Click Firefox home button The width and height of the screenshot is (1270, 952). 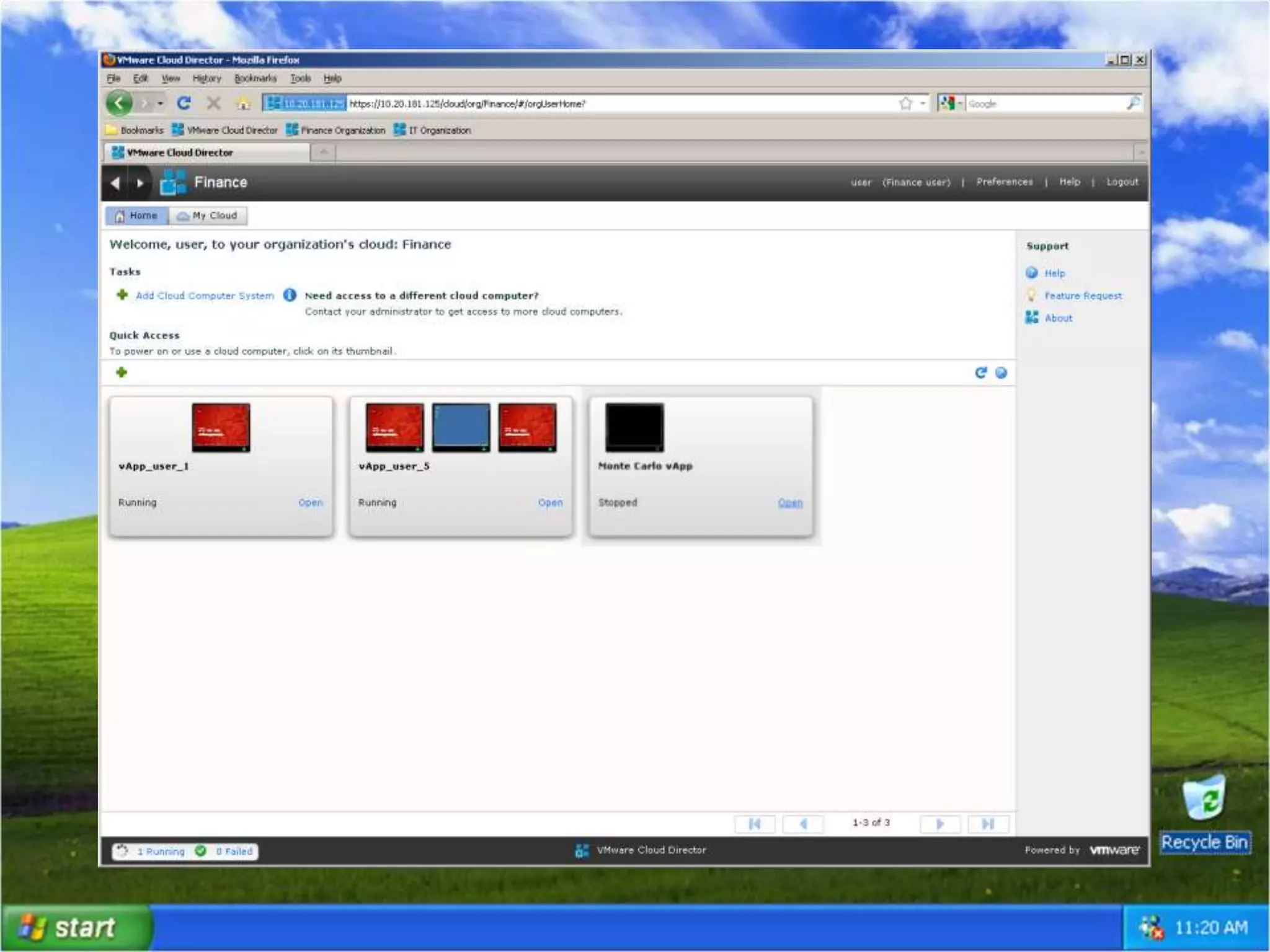point(244,104)
